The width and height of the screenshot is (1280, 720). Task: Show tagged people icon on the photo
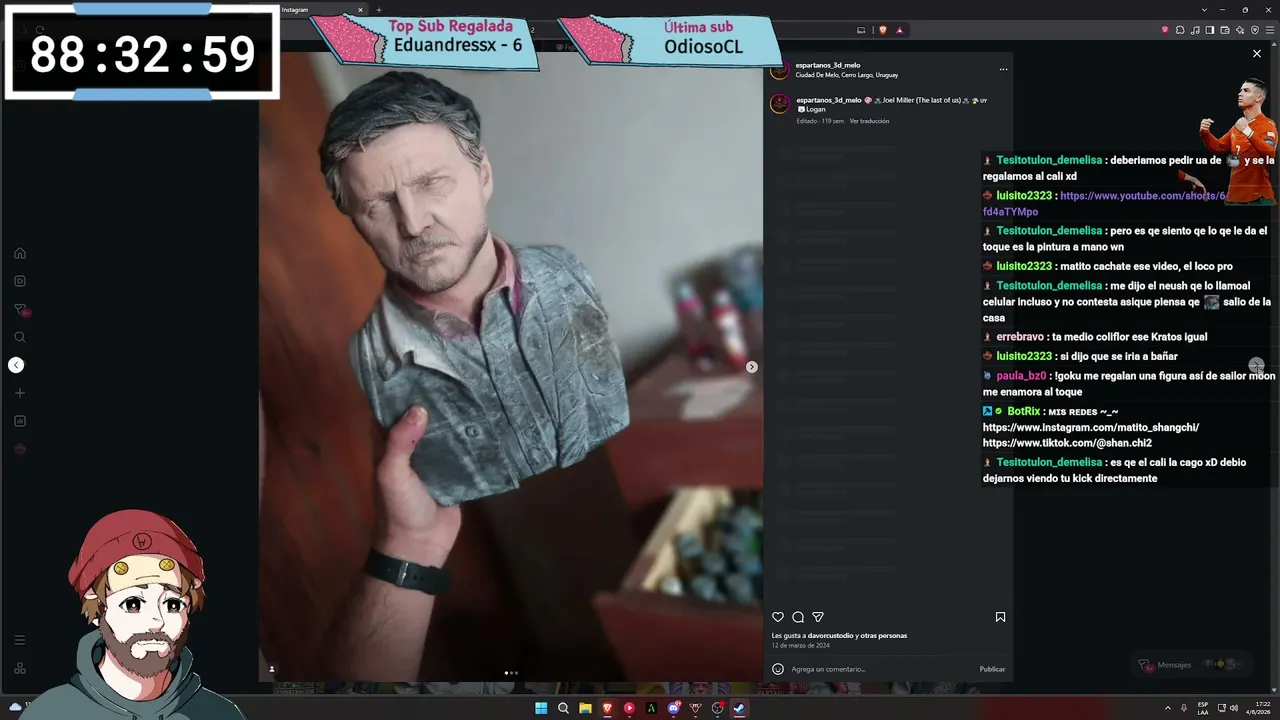tap(271, 669)
